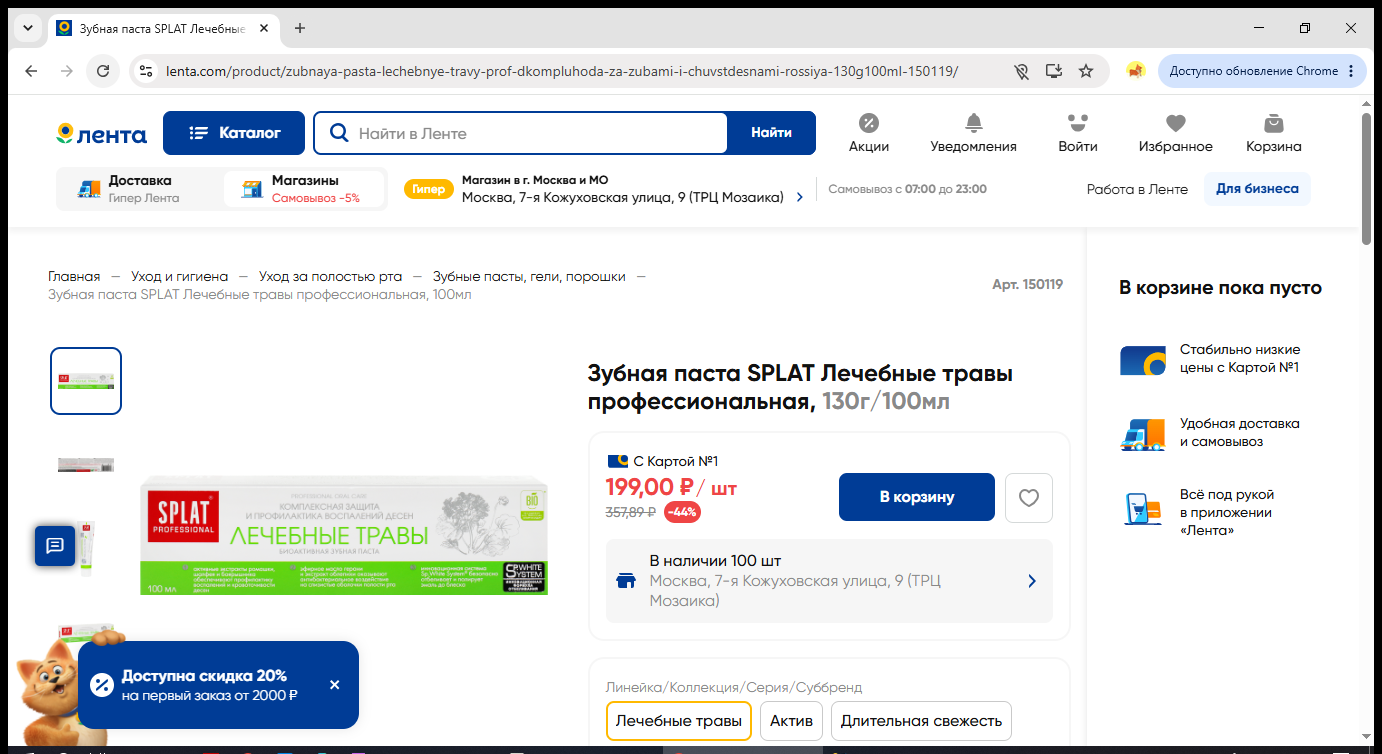Switch to Магазины Самовывоз mode
1382x754 pixels.
[304, 189]
